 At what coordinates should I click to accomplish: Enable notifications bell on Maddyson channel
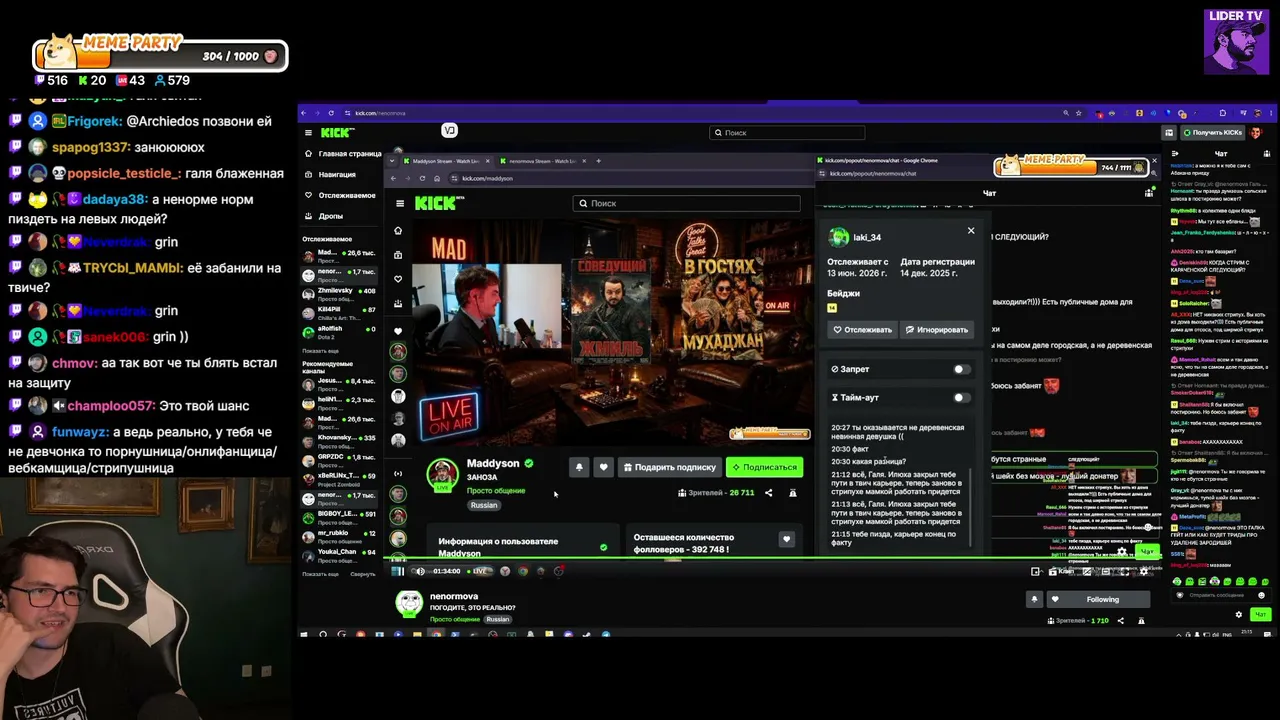click(579, 467)
